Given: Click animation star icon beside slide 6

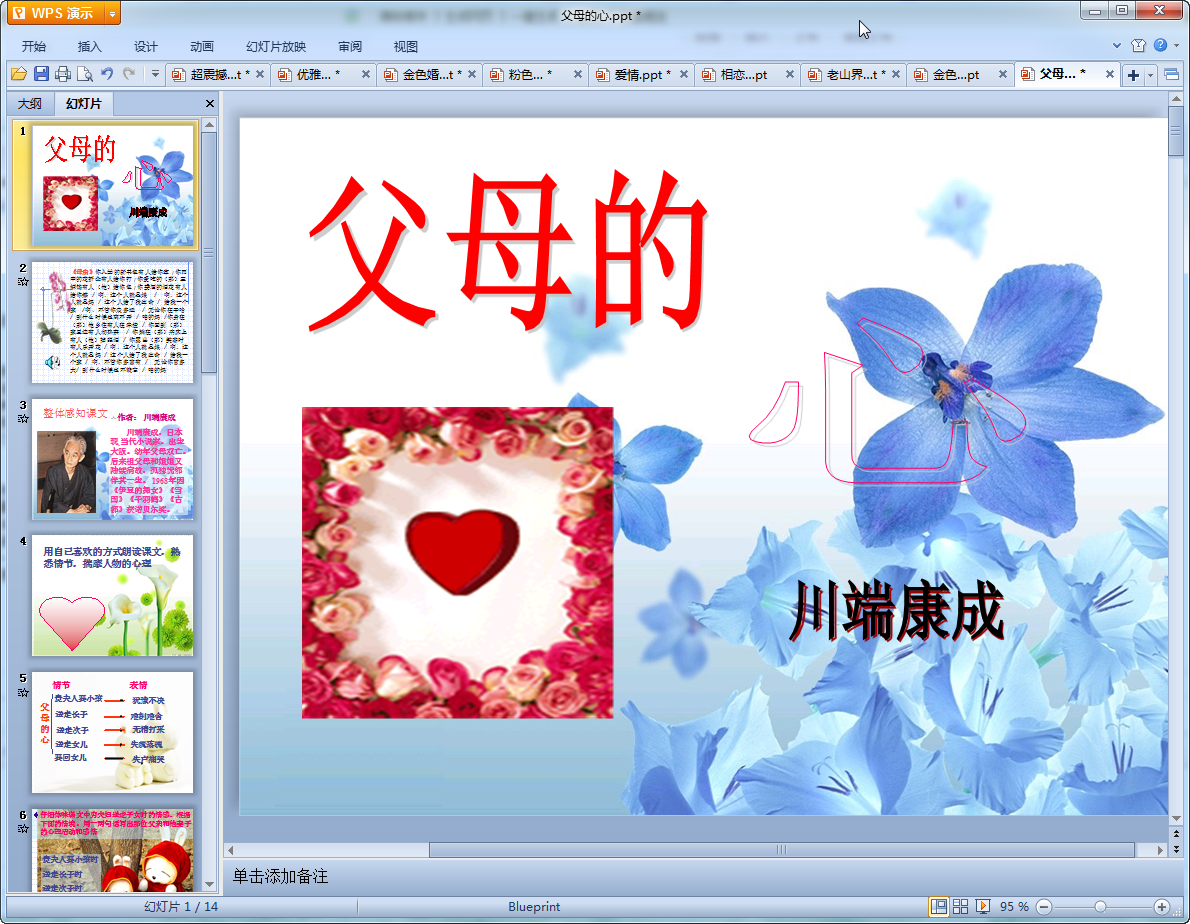Looking at the screenshot, I should point(23,829).
